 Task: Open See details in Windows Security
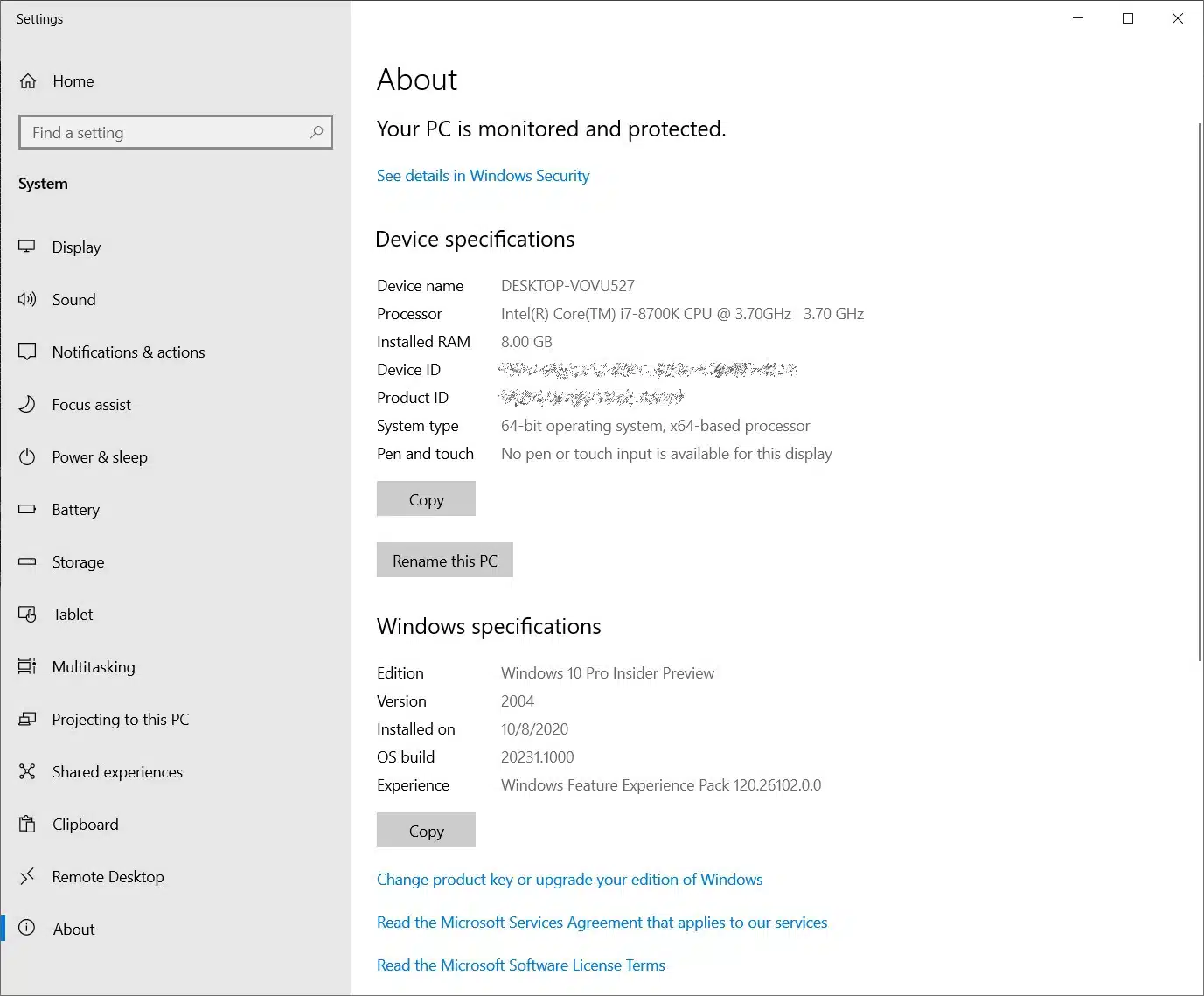(483, 176)
